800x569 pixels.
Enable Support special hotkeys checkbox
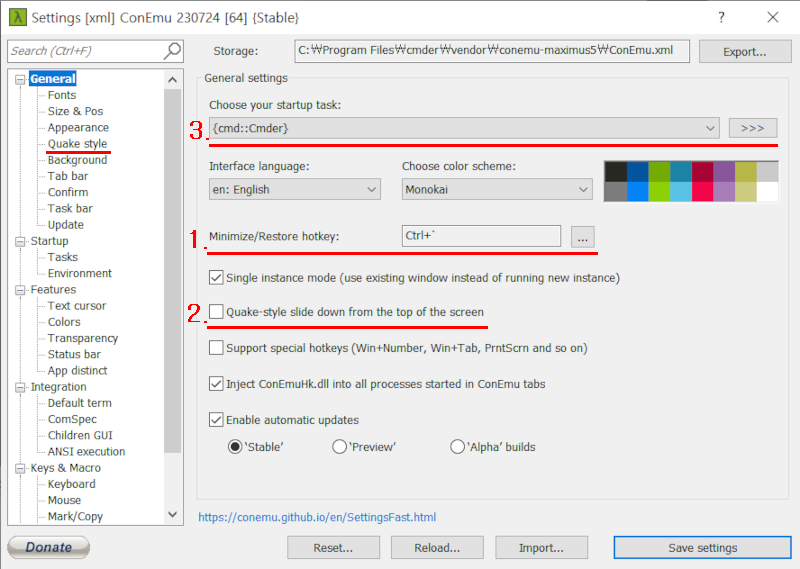click(x=216, y=348)
